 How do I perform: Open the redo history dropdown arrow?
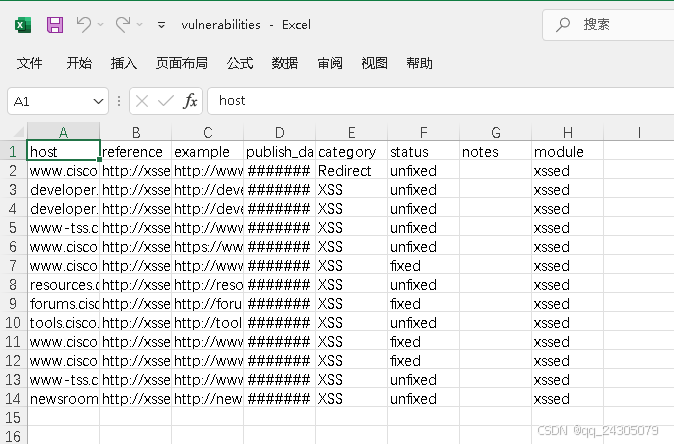[140, 24]
